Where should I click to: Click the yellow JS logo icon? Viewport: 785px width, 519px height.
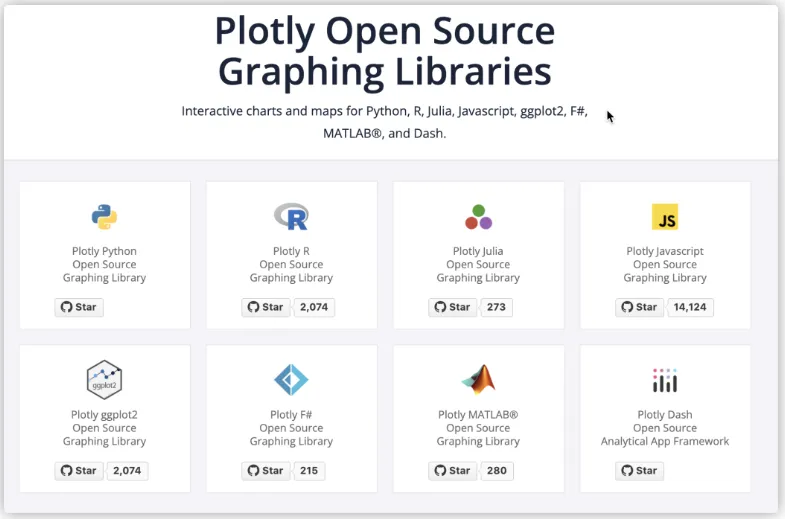pos(665,217)
